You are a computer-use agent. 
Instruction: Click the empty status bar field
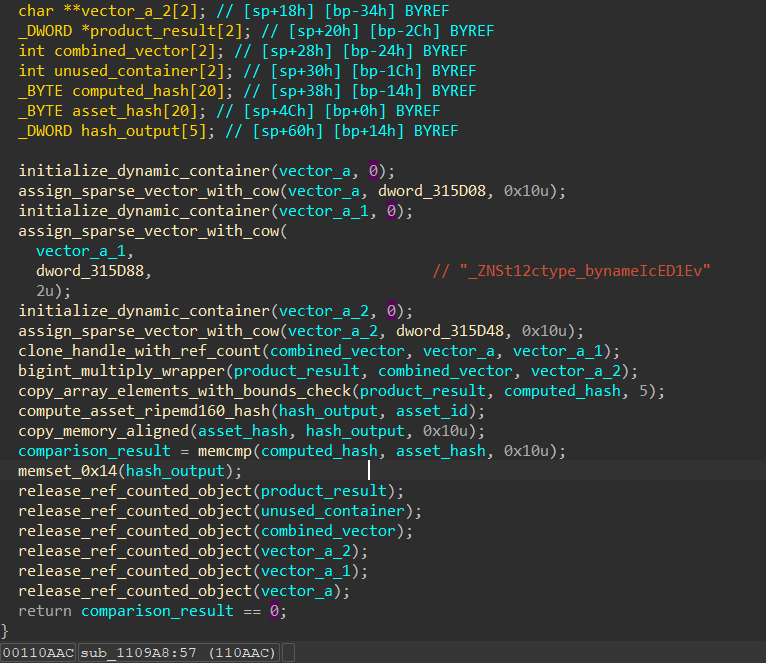coord(288,653)
